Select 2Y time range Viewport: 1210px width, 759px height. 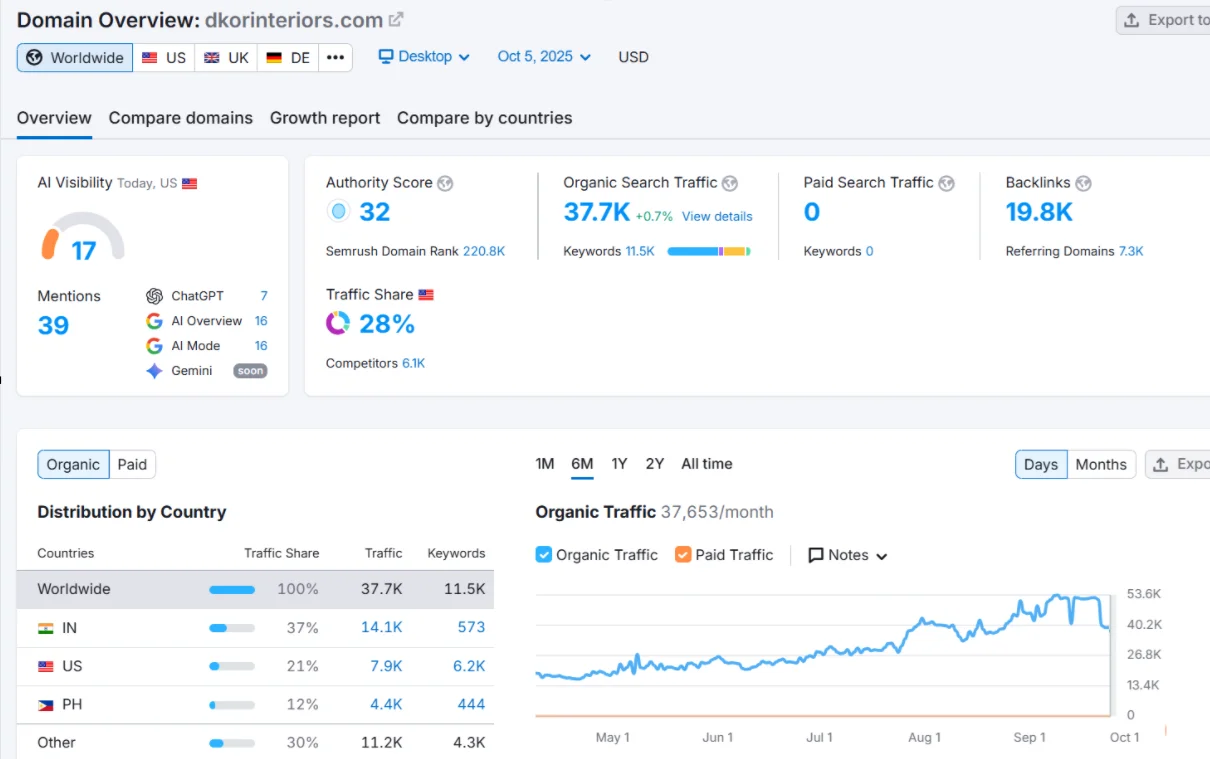point(655,464)
